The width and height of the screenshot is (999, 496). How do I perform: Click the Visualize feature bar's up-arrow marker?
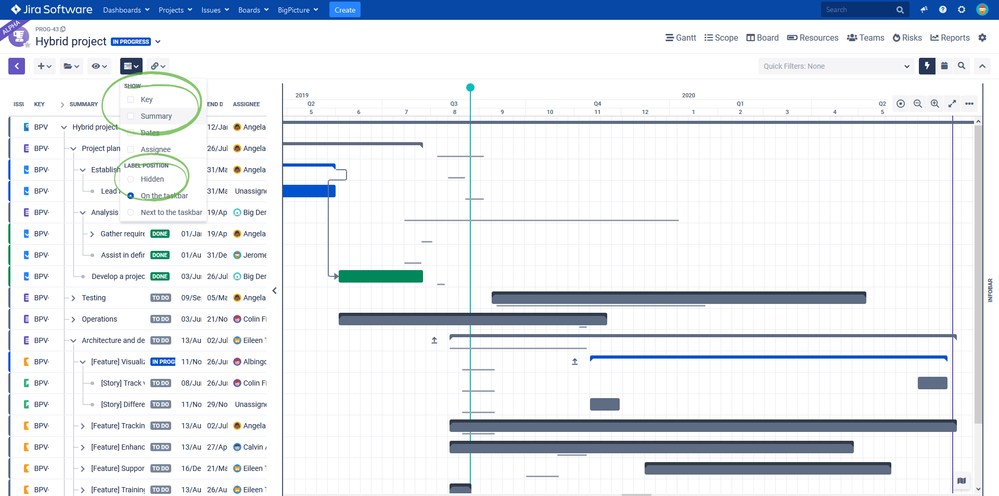pos(575,362)
